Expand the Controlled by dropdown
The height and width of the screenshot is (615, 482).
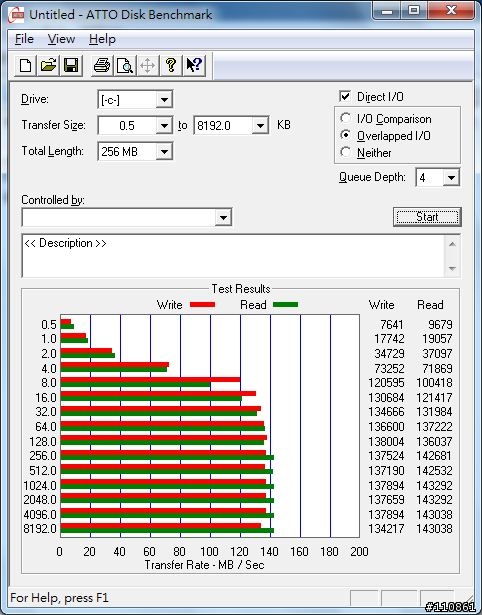click(223, 217)
